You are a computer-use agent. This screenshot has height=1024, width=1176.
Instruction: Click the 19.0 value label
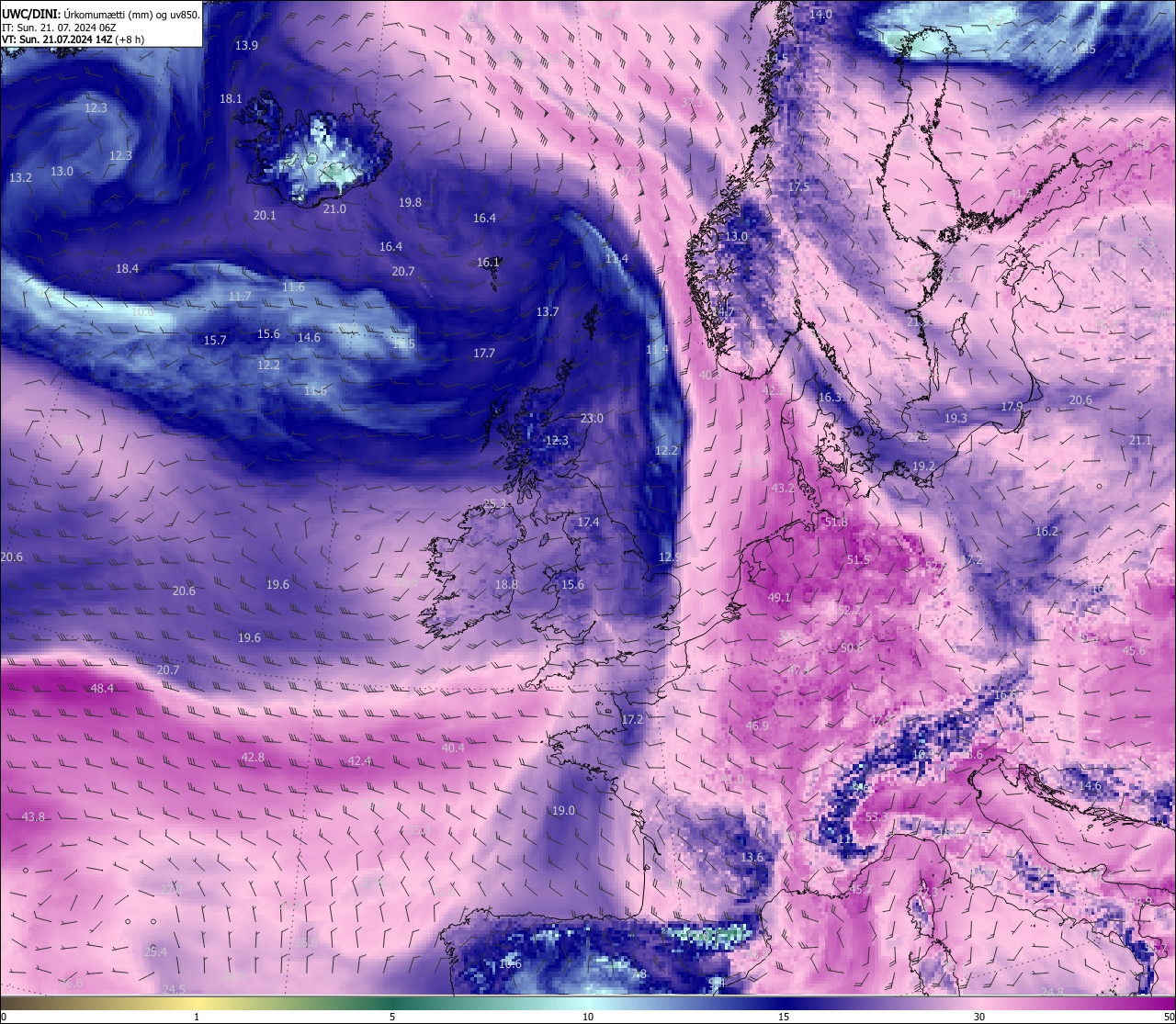563,811
